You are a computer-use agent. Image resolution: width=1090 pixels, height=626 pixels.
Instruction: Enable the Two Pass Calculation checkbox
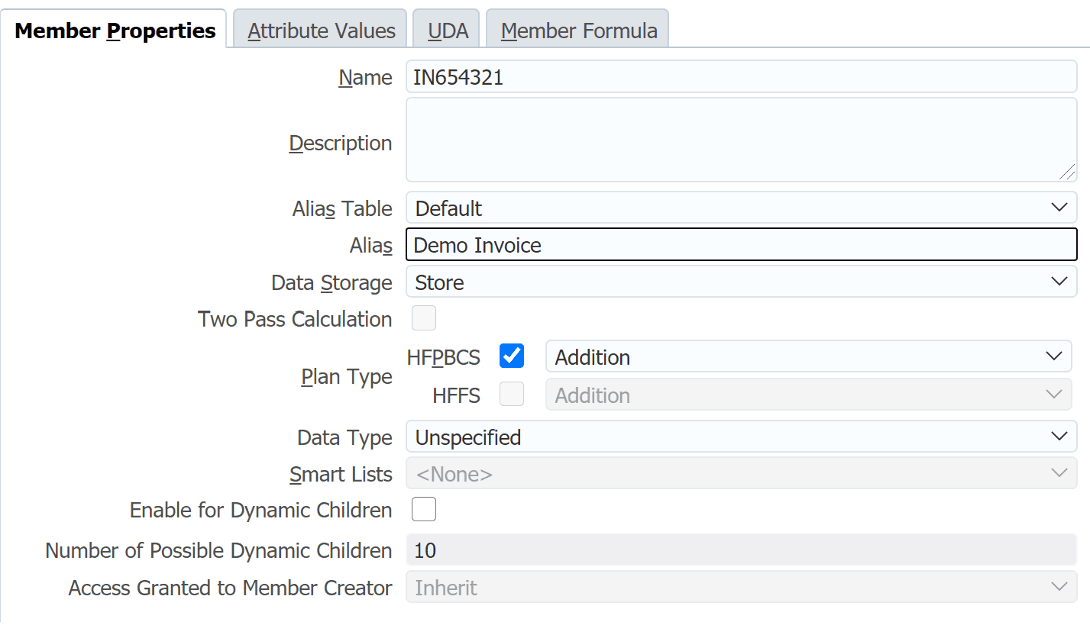[423, 317]
